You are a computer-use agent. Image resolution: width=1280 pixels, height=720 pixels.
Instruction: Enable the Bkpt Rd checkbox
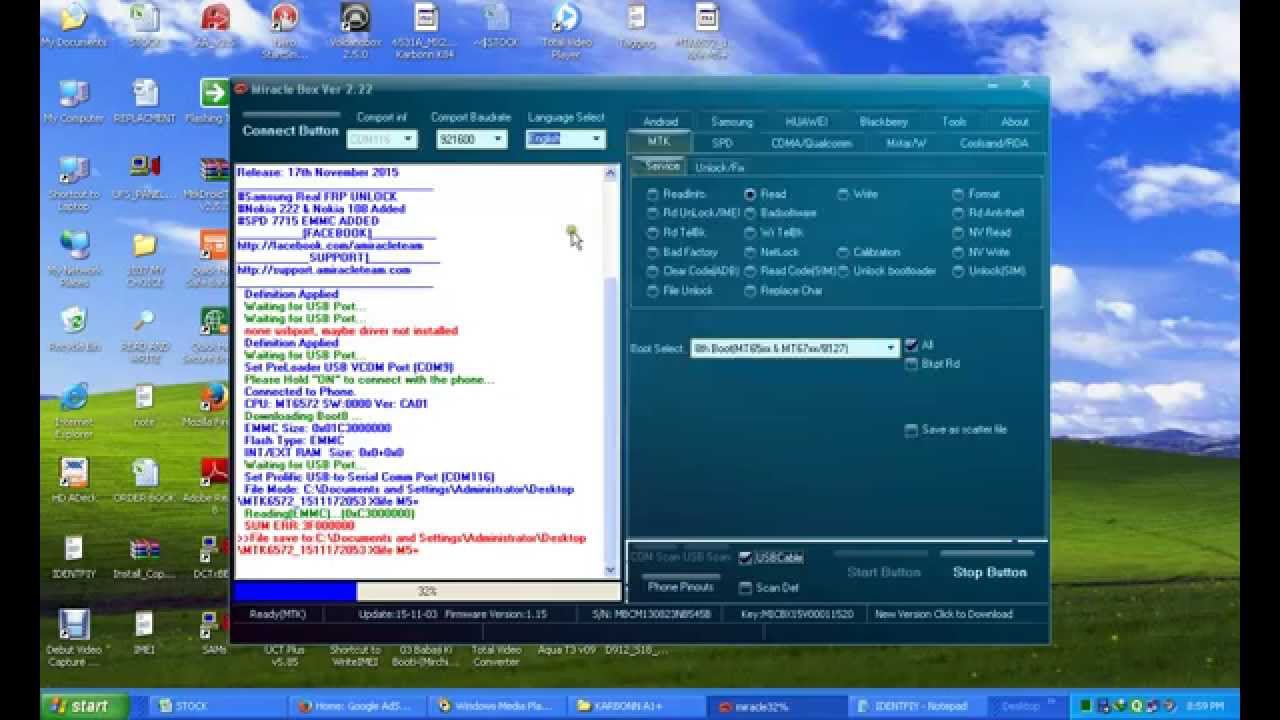click(911, 364)
